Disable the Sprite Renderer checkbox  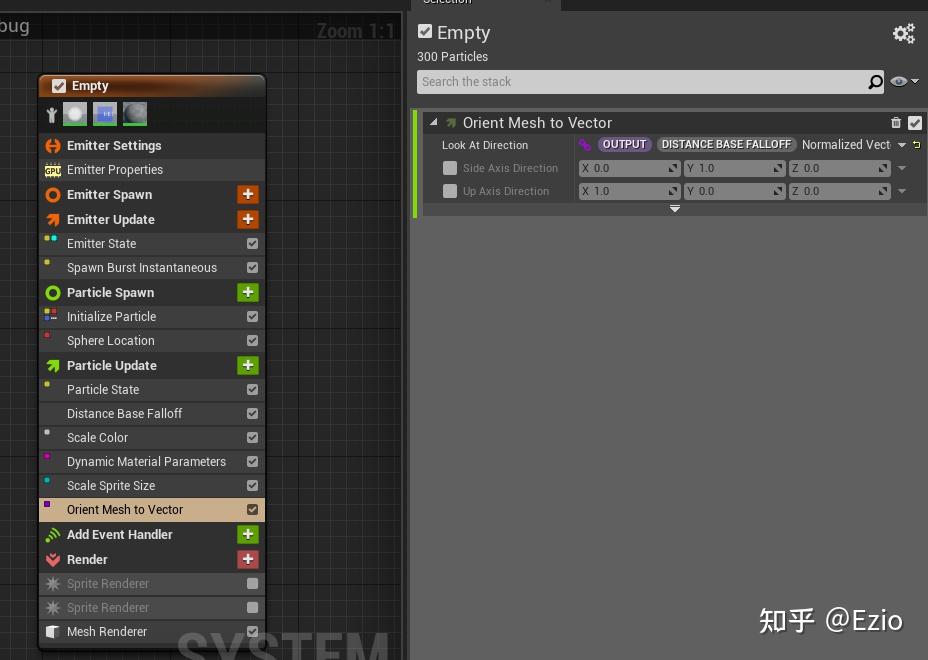tap(252, 583)
